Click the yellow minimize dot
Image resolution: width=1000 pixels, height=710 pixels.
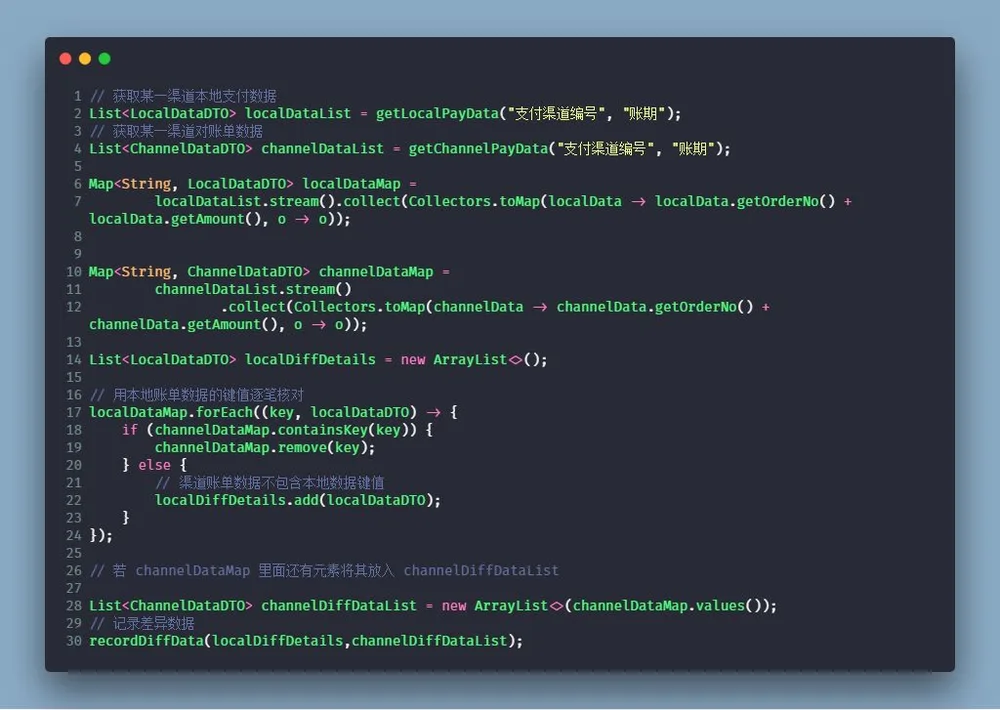85,59
